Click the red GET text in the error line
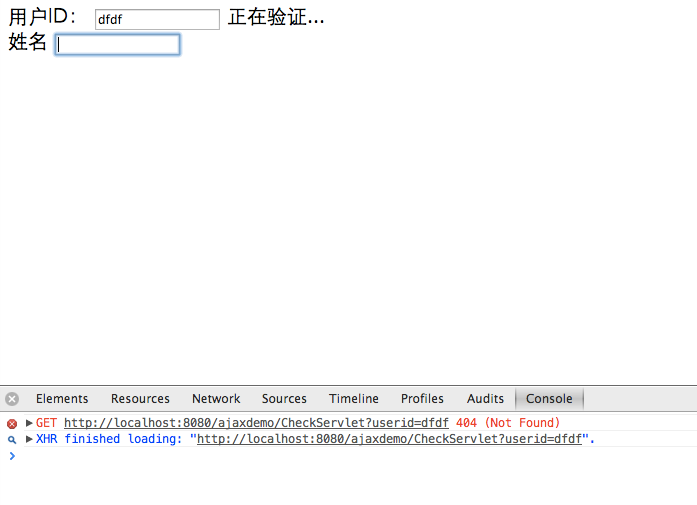Image resolution: width=697 pixels, height=505 pixels. click(x=46, y=423)
